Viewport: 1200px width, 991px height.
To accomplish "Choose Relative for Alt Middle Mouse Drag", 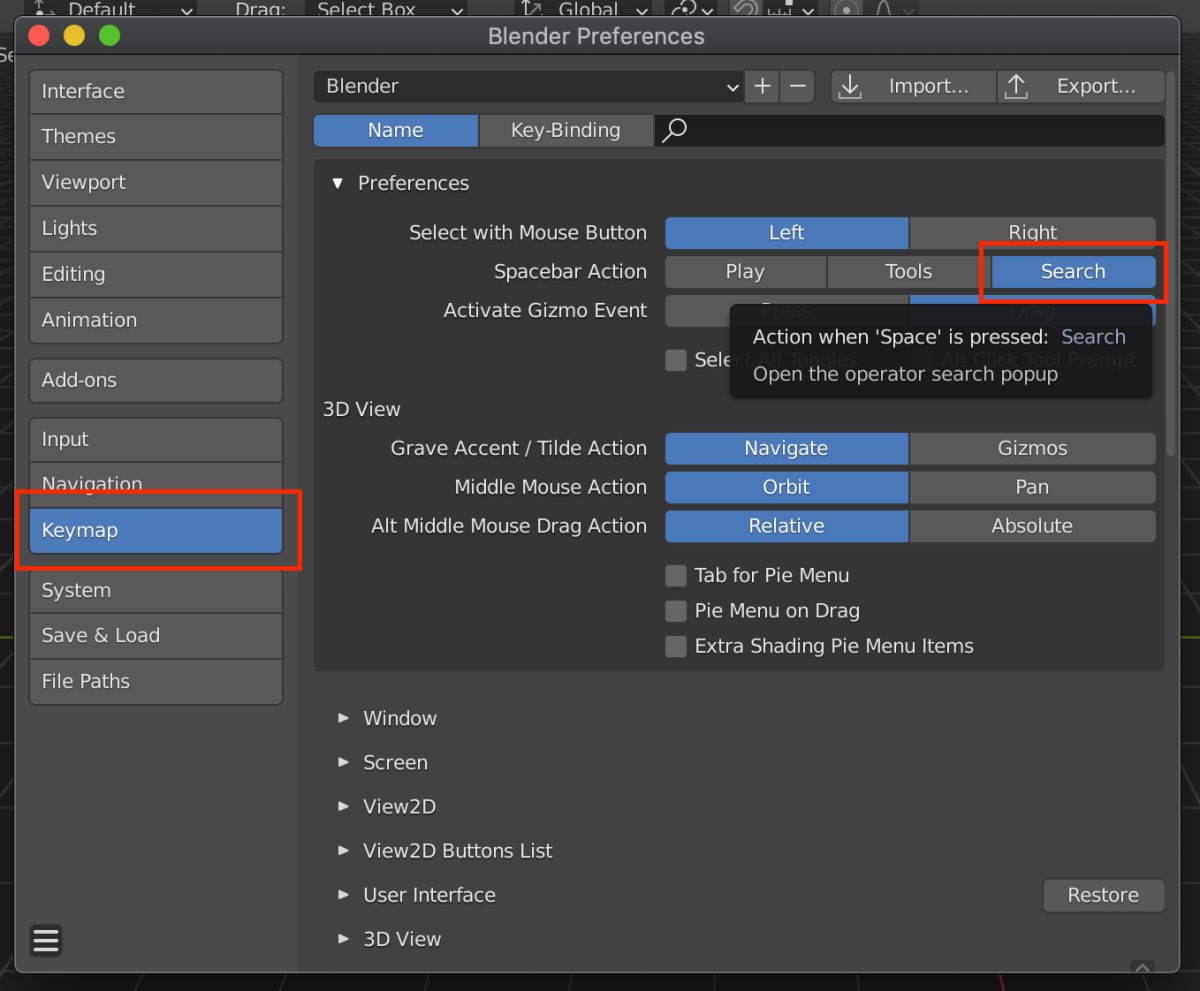I will coord(786,526).
